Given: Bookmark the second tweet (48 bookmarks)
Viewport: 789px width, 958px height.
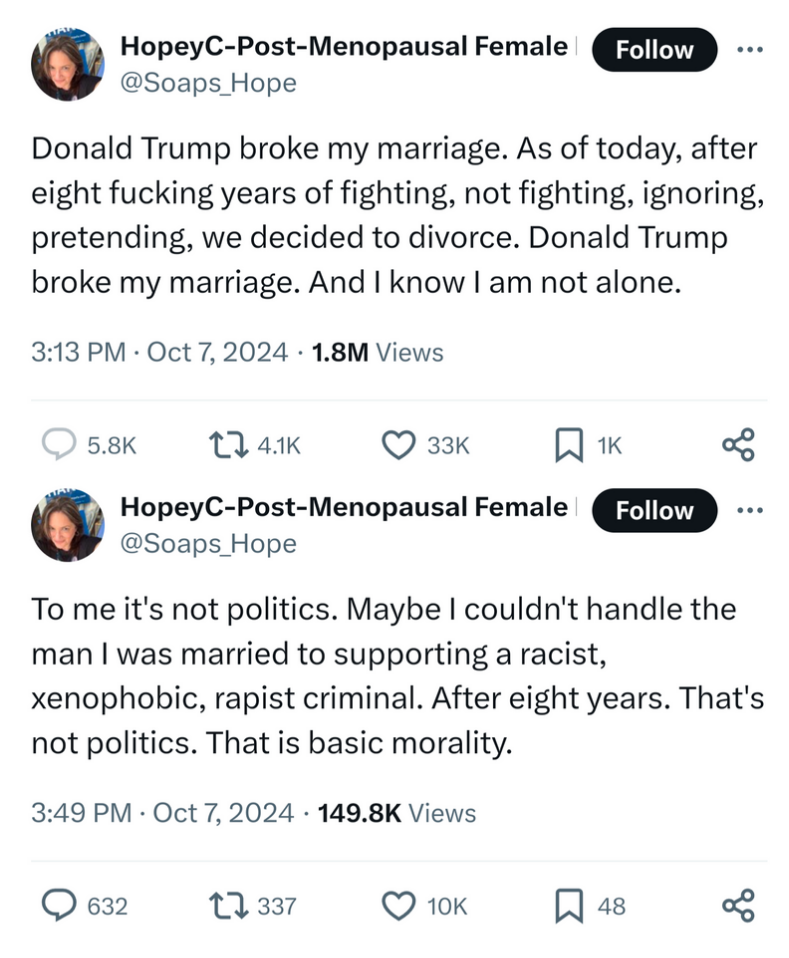Looking at the screenshot, I should 568,906.
